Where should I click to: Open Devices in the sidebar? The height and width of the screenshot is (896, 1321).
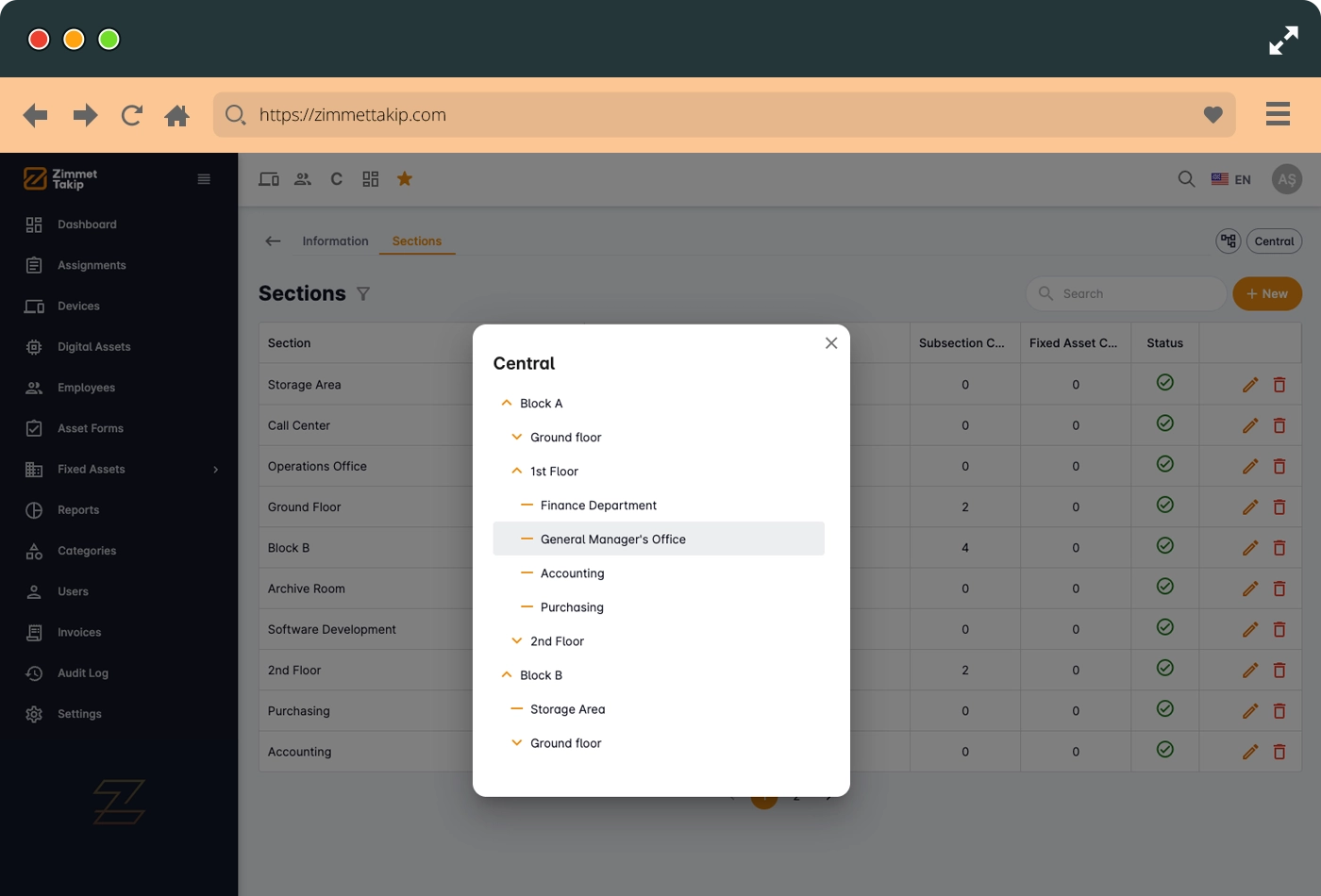78,306
